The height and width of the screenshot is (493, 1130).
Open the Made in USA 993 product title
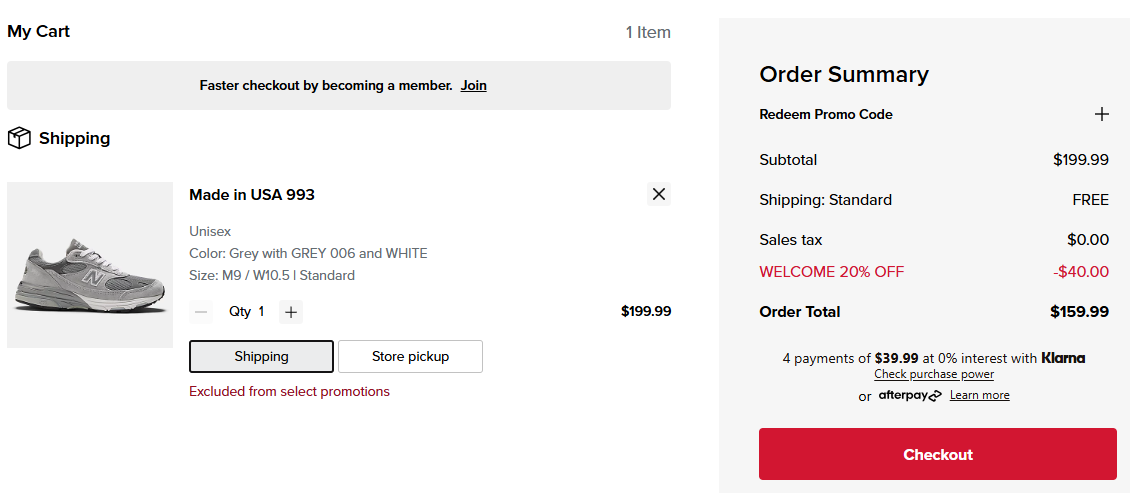click(x=252, y=195)
